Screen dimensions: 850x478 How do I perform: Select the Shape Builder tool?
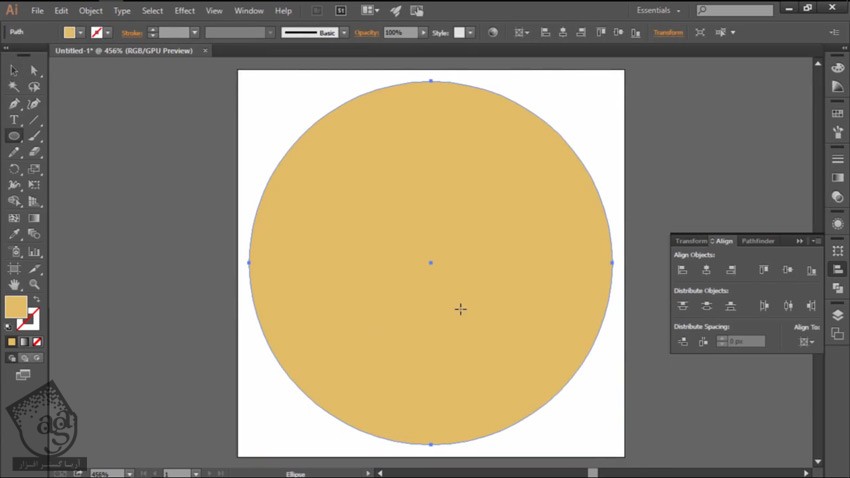[14, 202]
